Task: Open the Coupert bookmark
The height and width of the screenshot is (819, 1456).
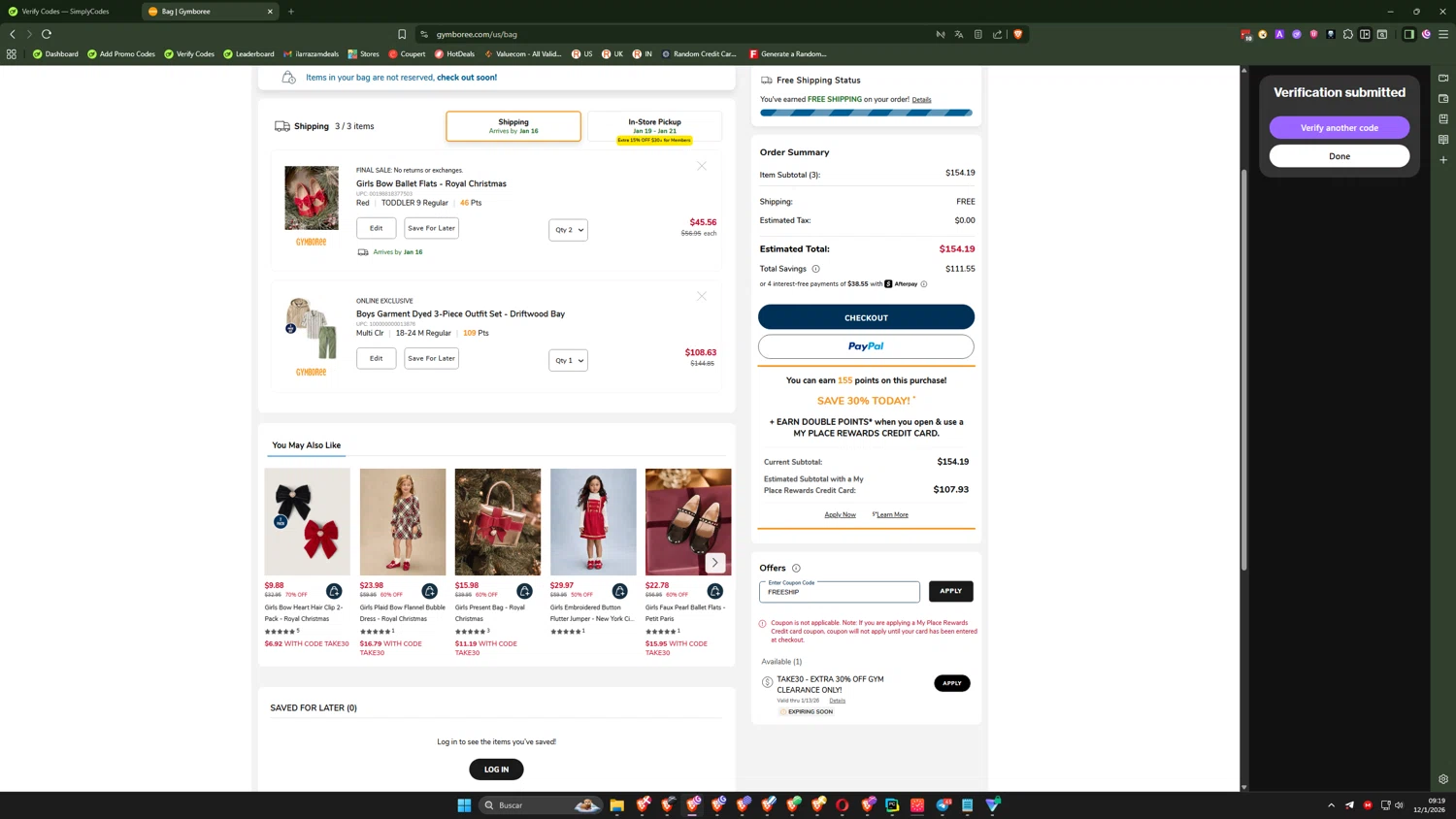Action: 407,54
